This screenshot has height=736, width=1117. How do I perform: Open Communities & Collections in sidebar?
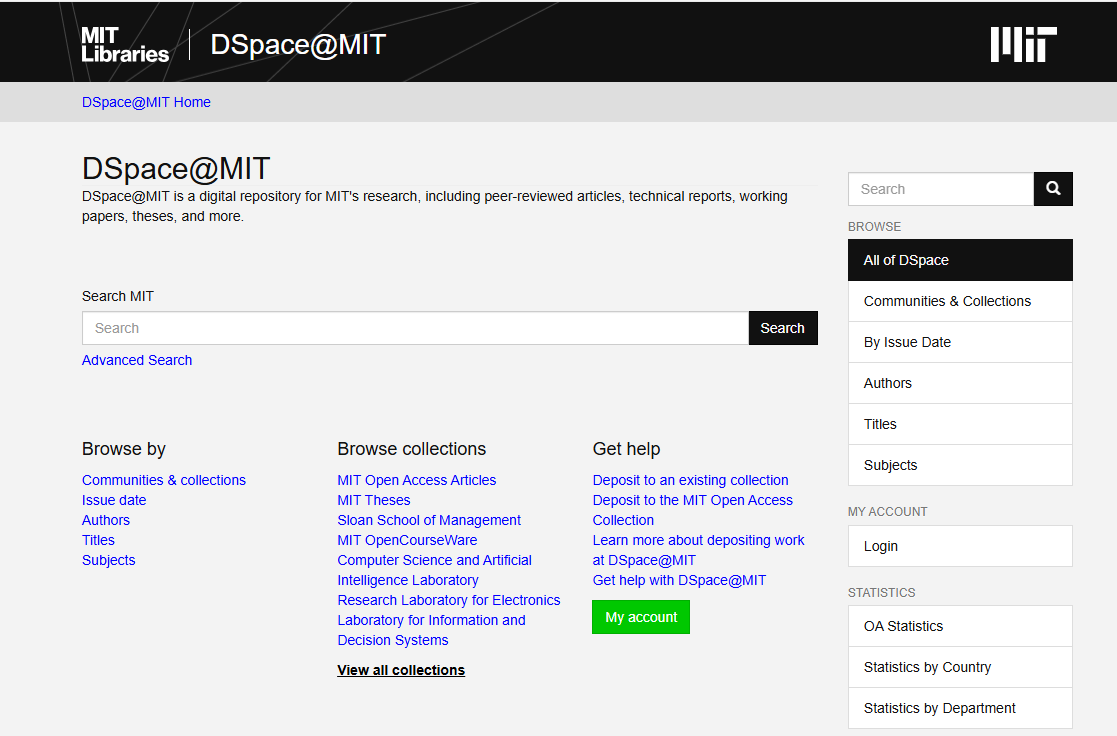point(960,301)
